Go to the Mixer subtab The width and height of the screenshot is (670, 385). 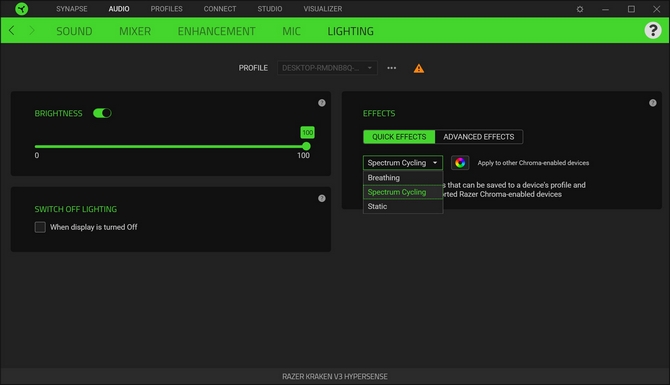point(135,31)
